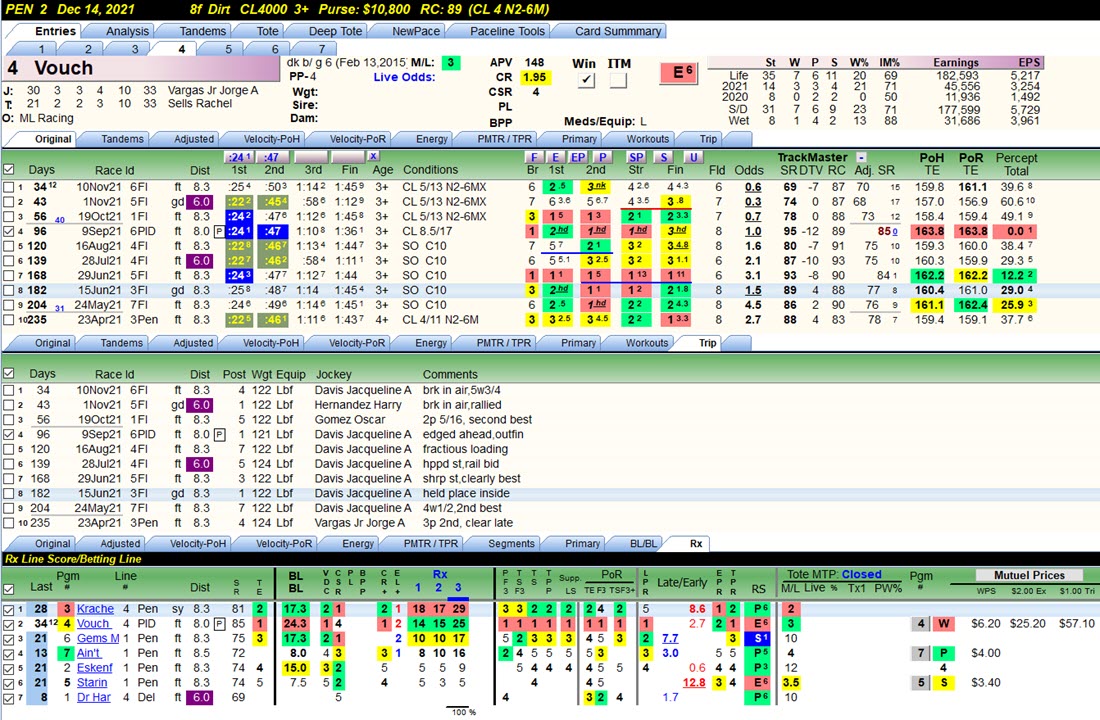This screenshot has height=720, width=1100.
Task: Click the F filter button above Br
Action: [534, 157]
